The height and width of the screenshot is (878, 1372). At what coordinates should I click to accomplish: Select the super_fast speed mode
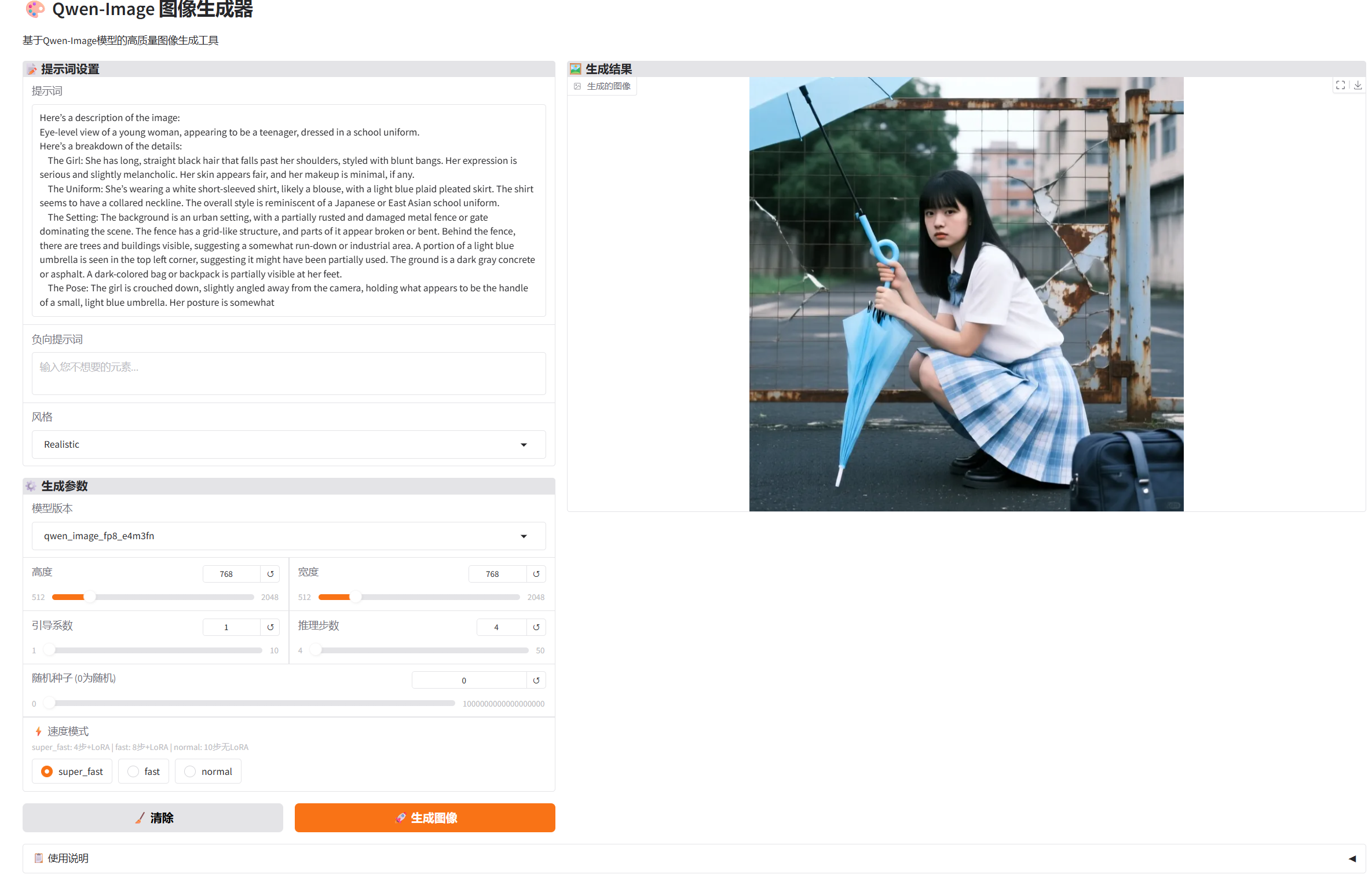(72, 771)
